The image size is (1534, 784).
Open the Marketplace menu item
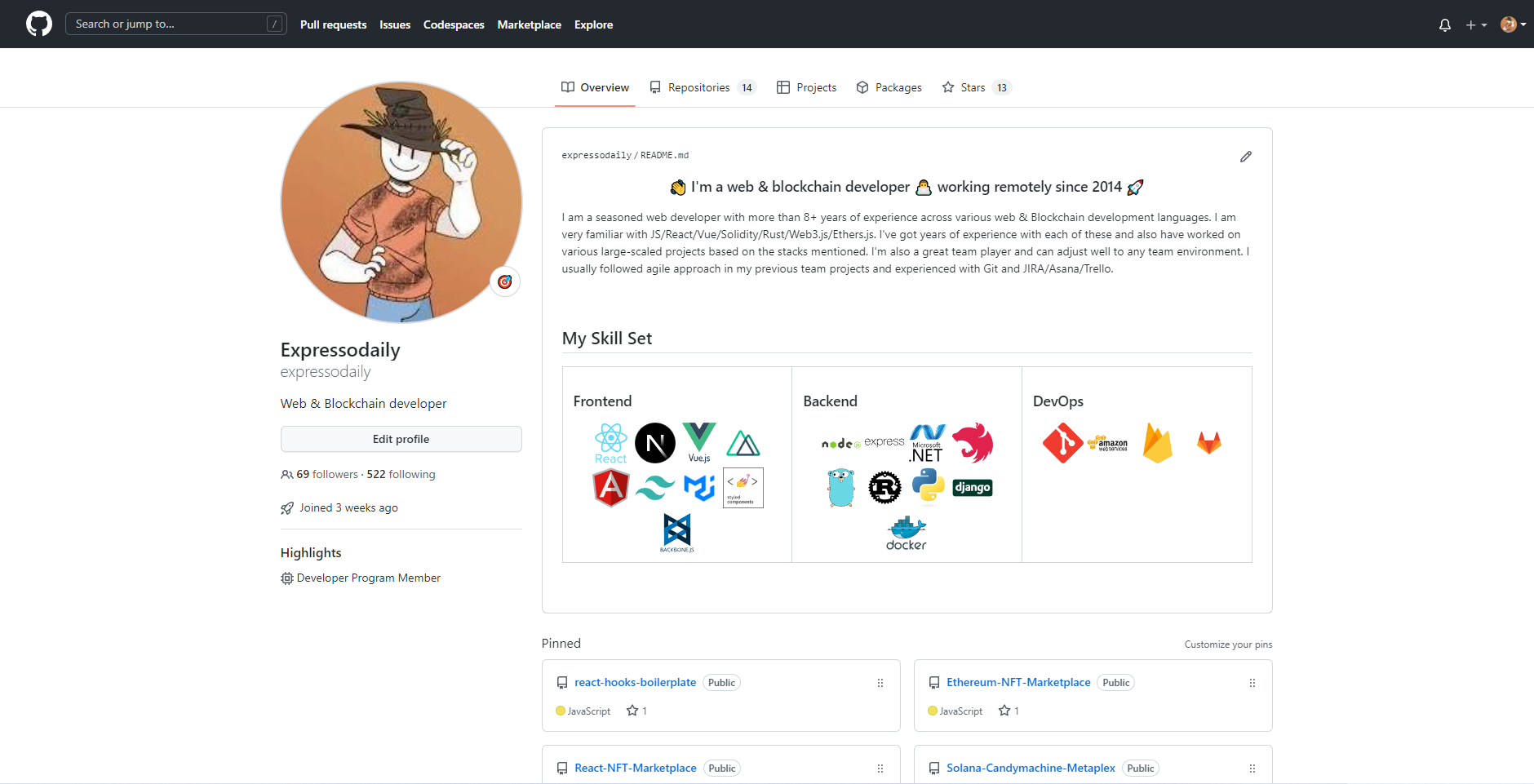tap(529, 24)
